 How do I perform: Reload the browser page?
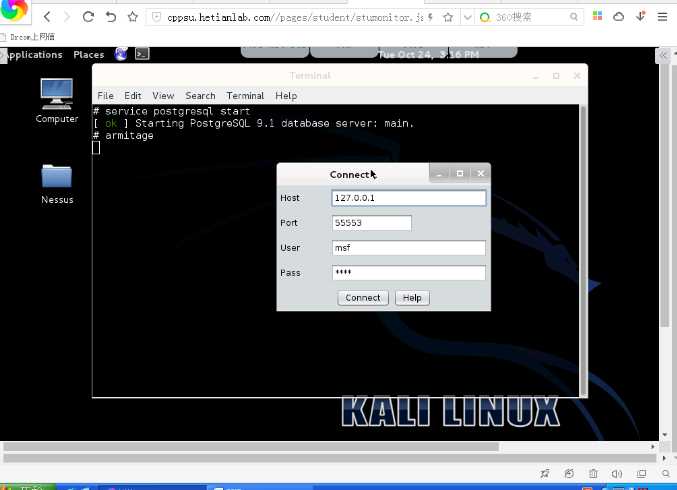pos(88,17)
